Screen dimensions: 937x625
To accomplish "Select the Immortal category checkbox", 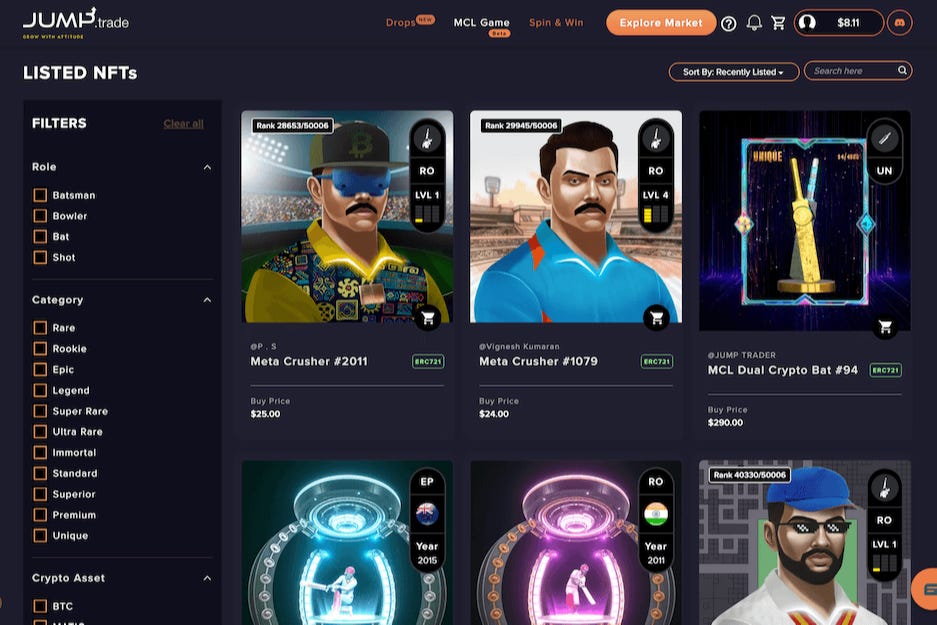I will click(40, 452).
